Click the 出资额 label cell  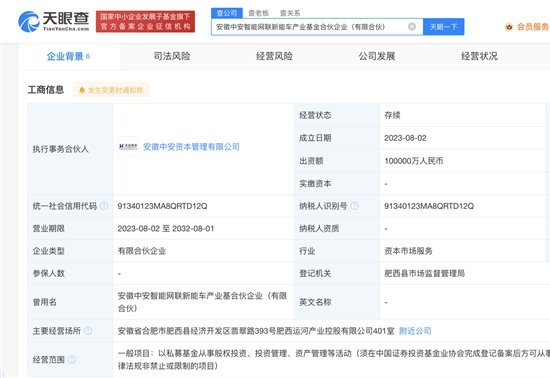coord(337,161)
